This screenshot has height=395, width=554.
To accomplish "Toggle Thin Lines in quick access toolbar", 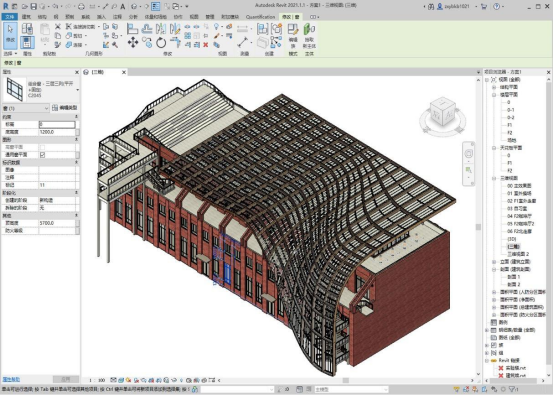I will (x=155, y=6).
